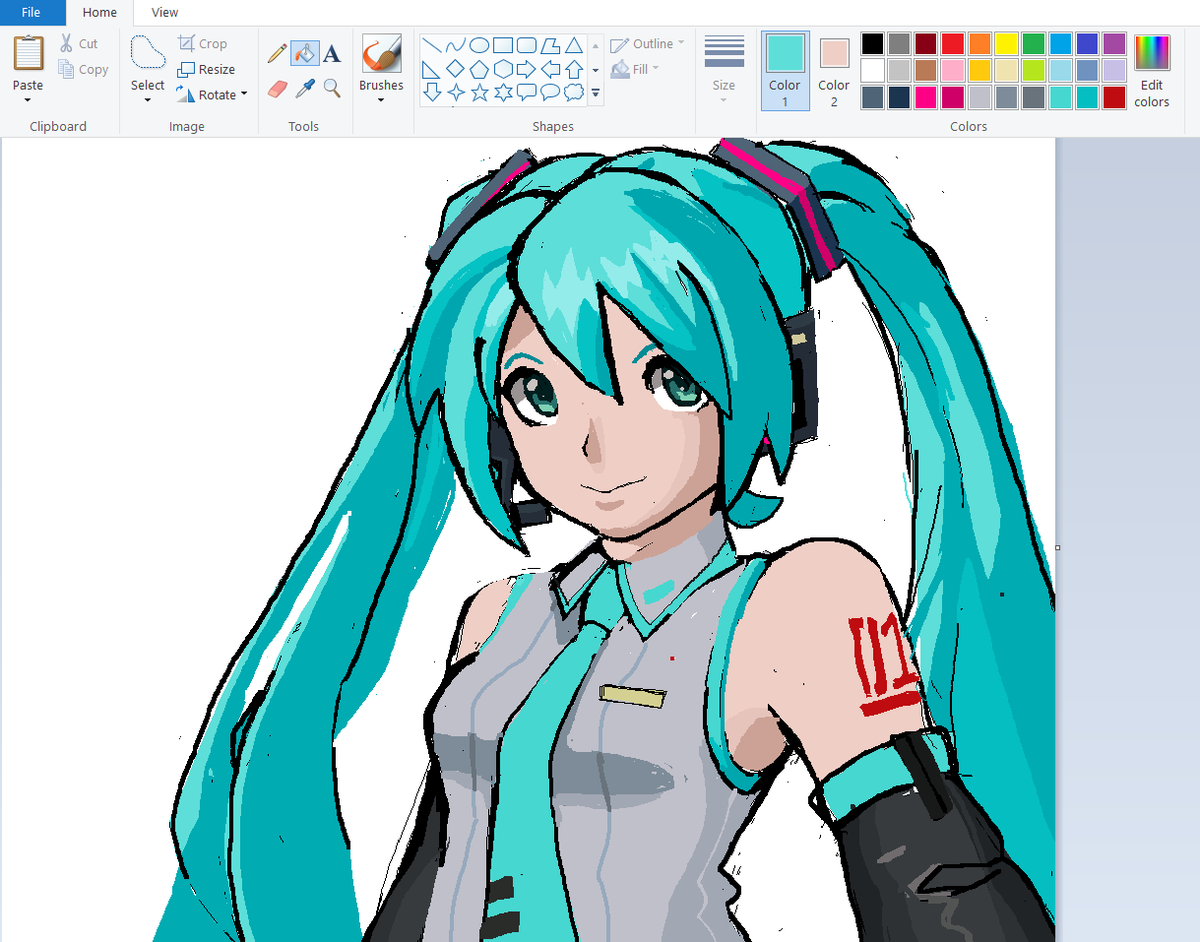
Task: Choose the Up arrow shape
Action: [574, 69]
